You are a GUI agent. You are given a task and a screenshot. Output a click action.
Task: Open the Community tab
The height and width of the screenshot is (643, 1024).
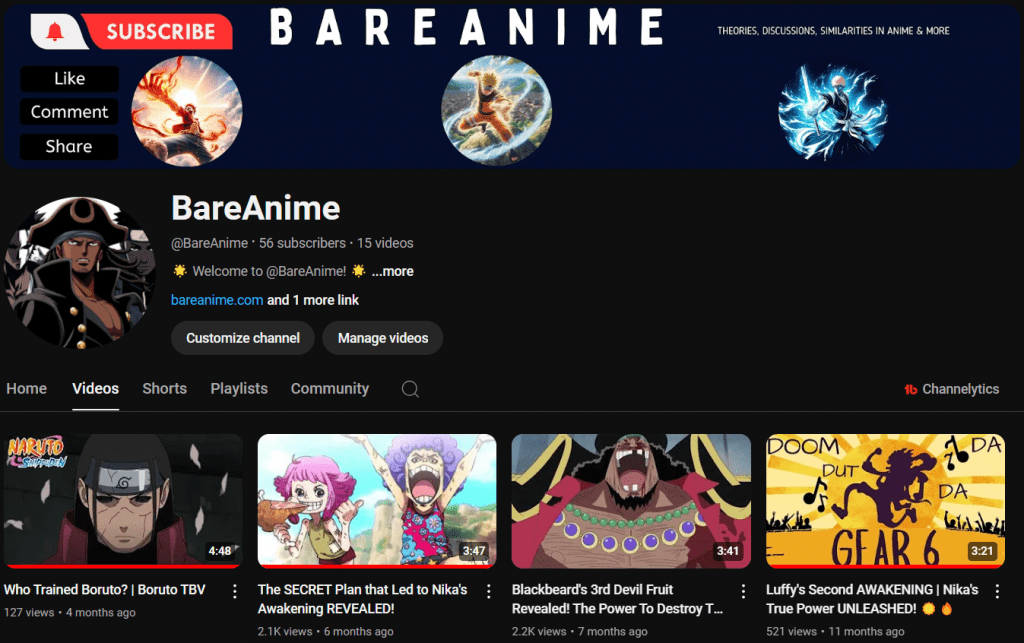pos(330,389)
